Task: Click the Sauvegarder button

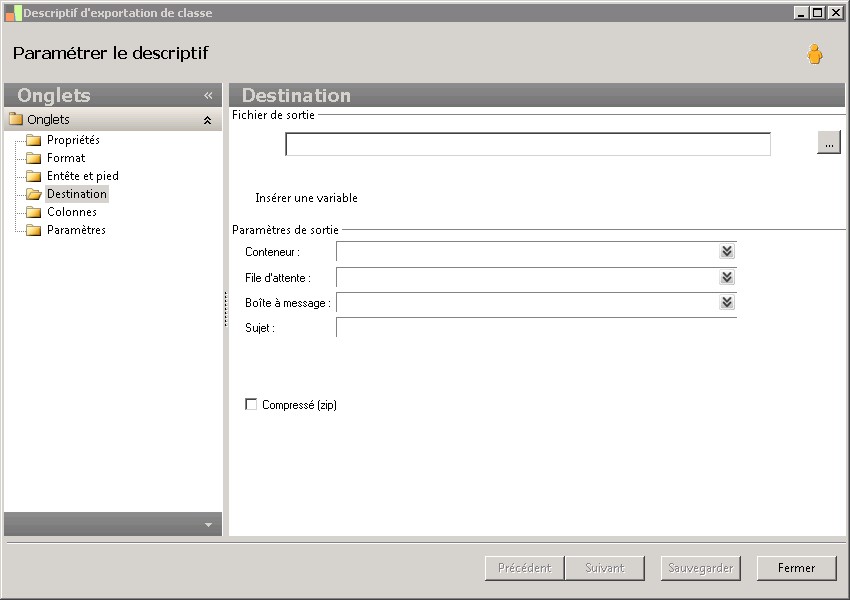Action: tap(700, 568)
